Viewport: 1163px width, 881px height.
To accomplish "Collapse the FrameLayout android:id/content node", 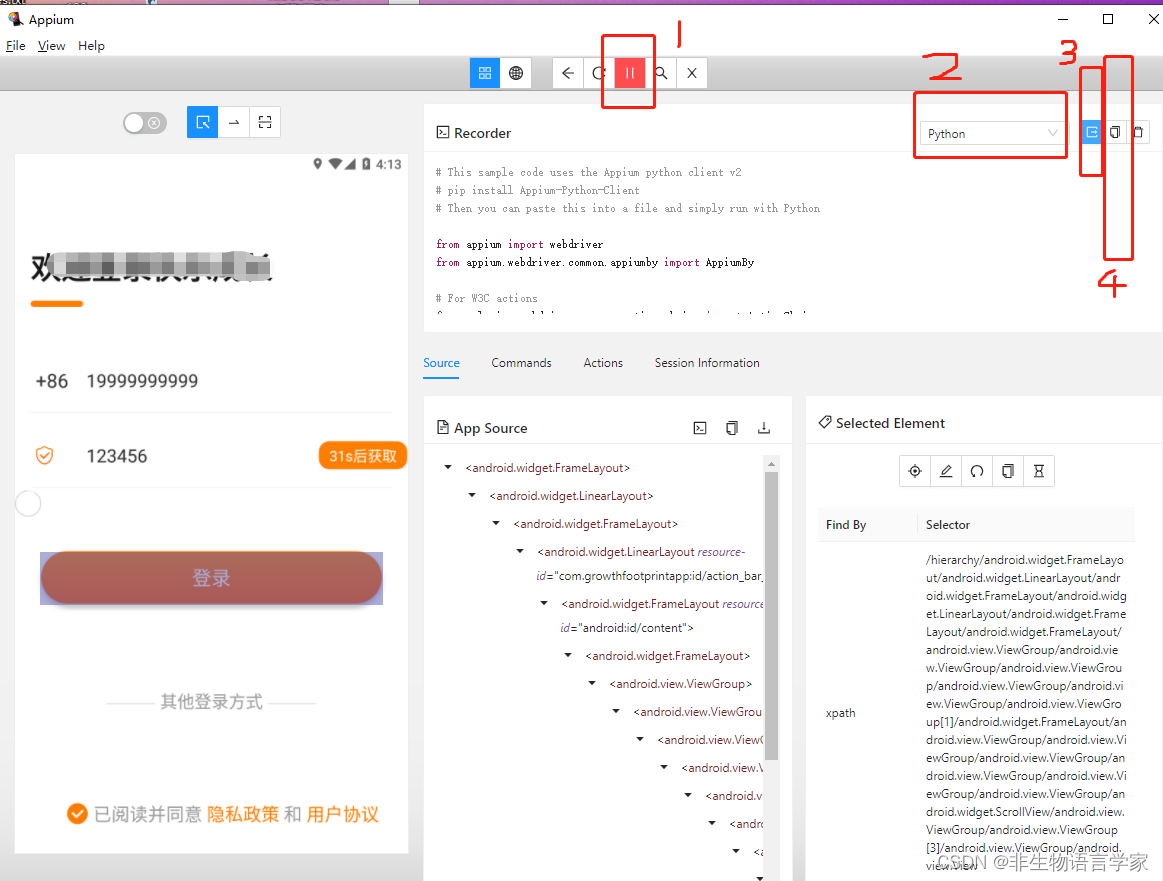I will (544, 604).
